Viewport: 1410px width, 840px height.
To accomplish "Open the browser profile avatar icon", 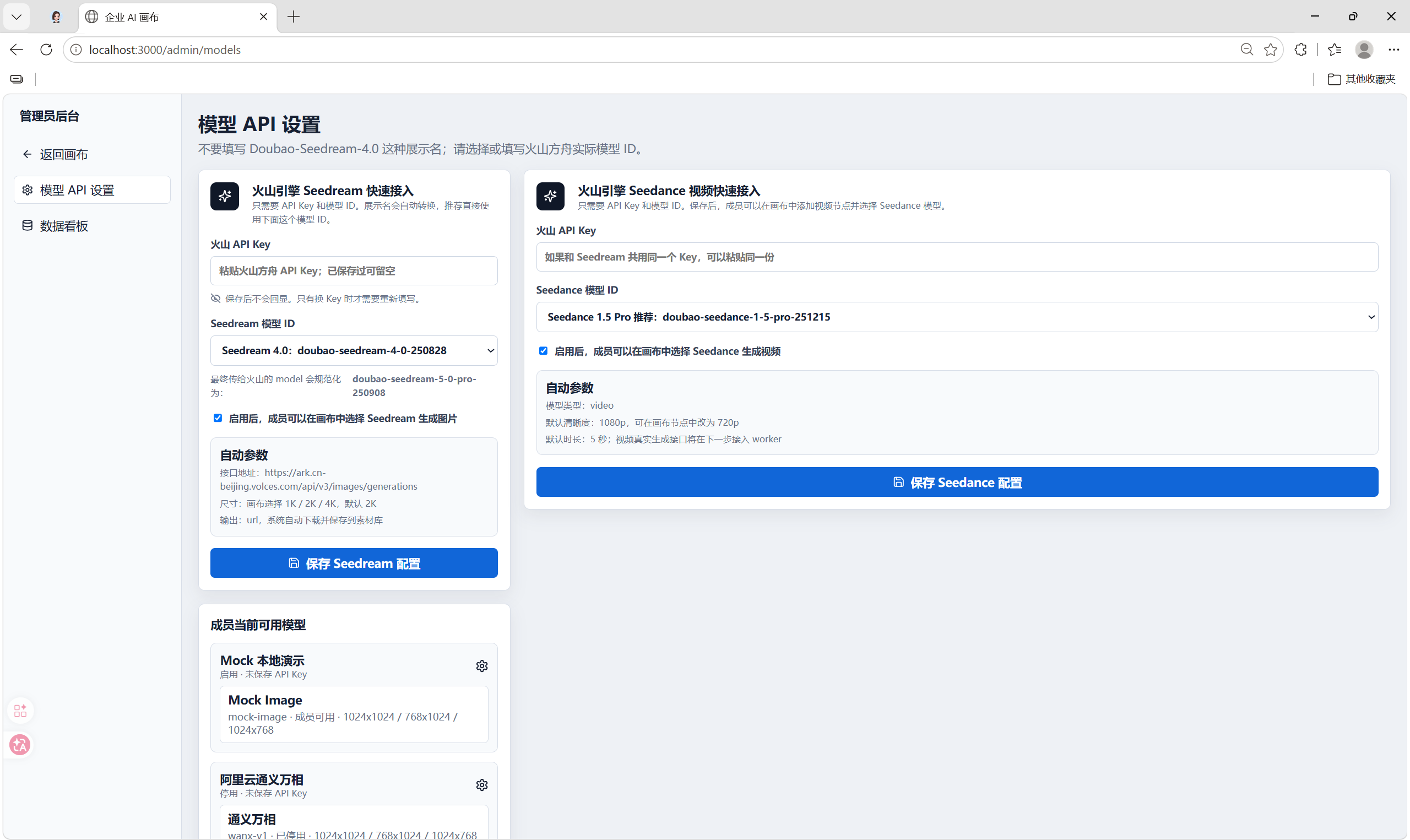I will coord(1364,50).
